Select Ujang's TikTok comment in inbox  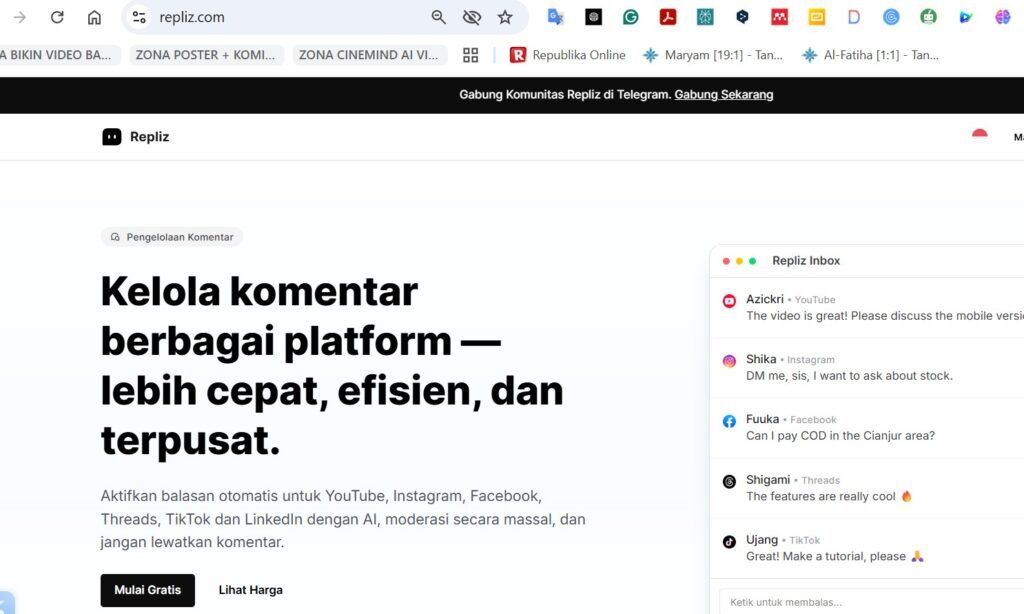[x=867, y=548]
